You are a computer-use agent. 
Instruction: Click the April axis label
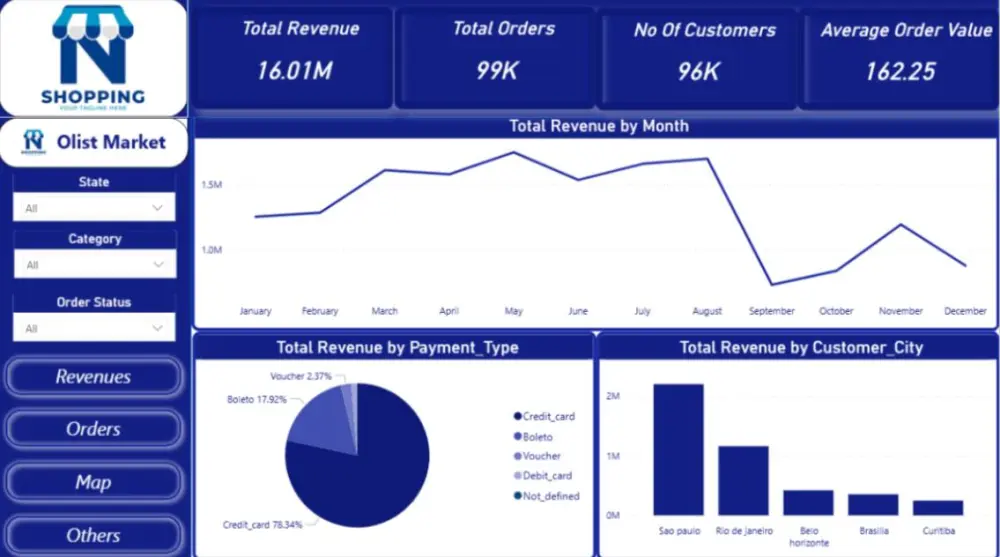[x=449, y=311]
